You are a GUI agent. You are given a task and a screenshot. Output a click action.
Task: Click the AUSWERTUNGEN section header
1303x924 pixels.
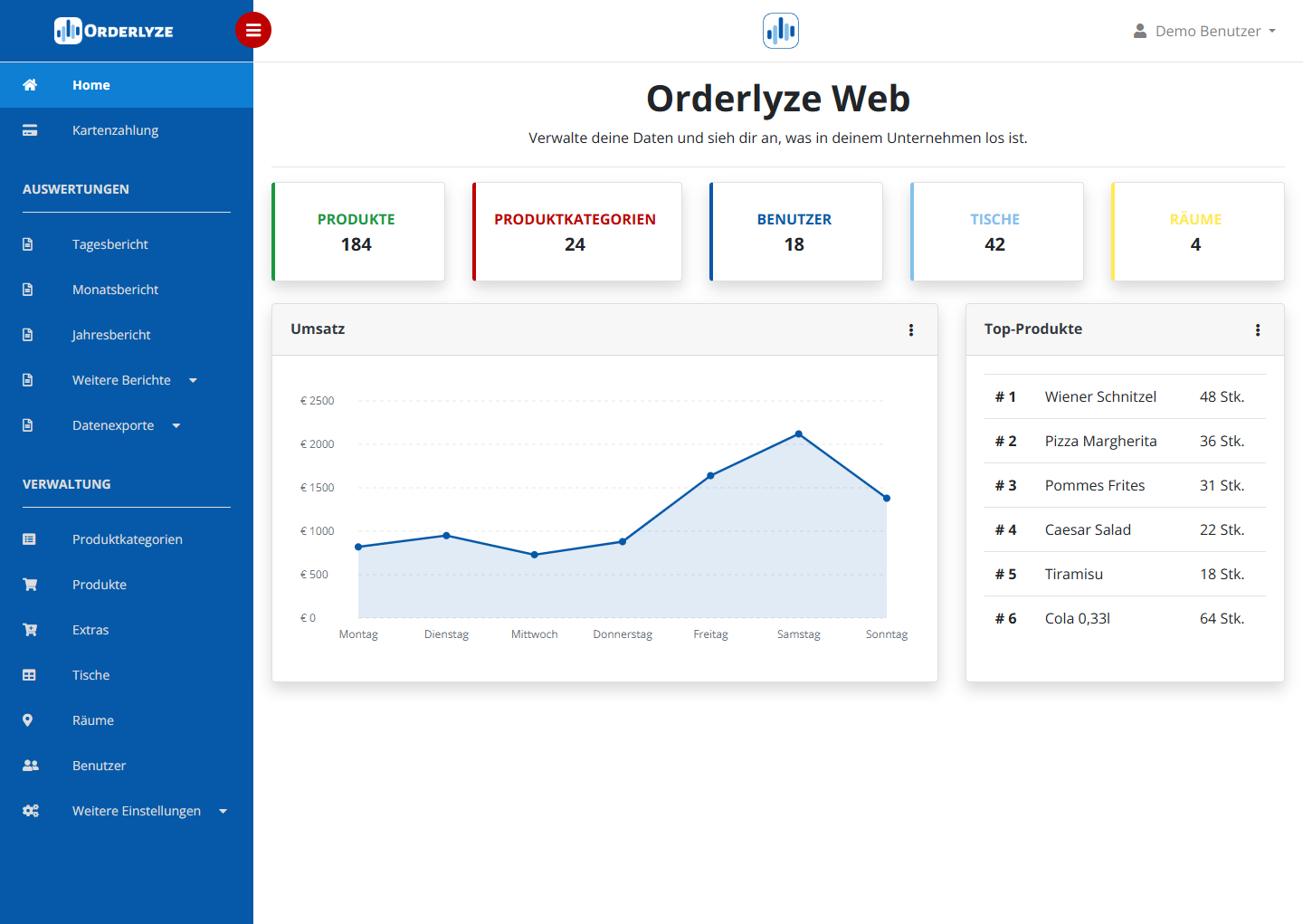(76, 189)
